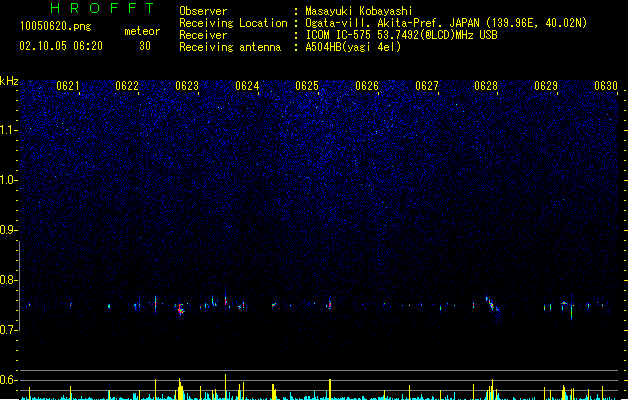Click the 1.1 kHz axis label

tap(9, 130)
